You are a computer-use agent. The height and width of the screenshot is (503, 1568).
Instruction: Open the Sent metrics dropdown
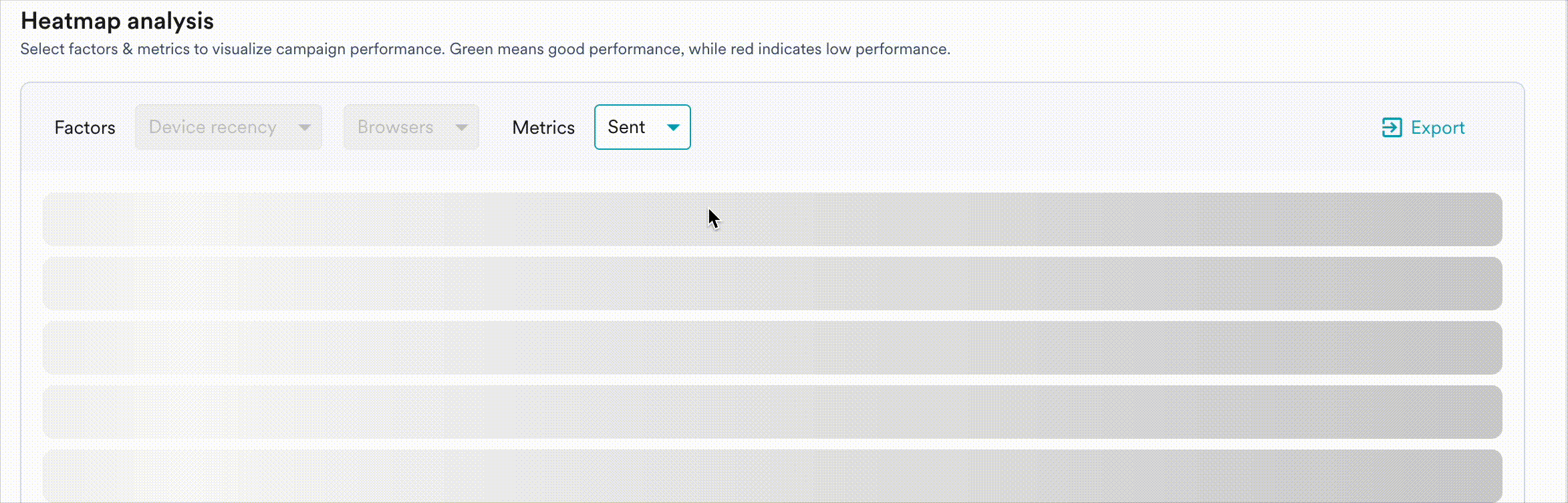[x=642, y=127]
